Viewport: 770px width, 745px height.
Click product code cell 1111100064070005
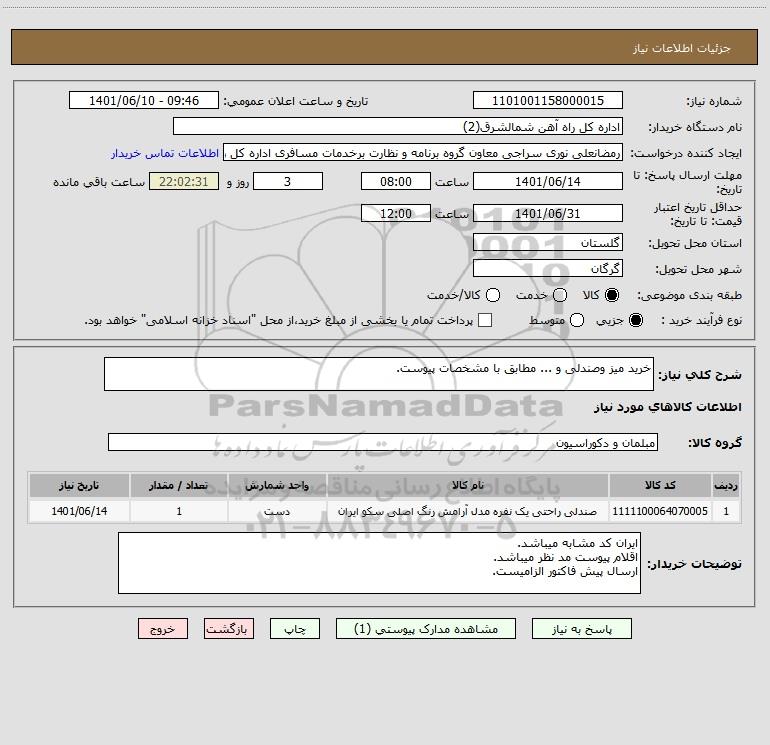tap(660, 511)
